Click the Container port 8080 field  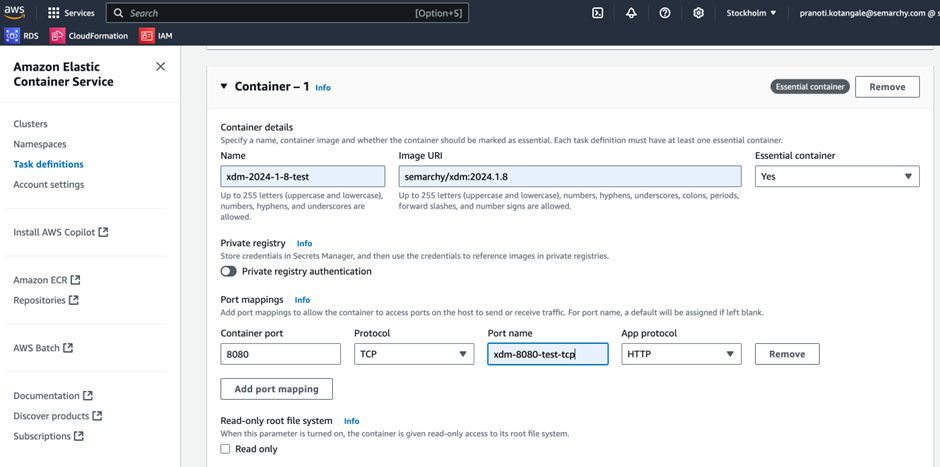pyautogui.click(x=281, y=354)
